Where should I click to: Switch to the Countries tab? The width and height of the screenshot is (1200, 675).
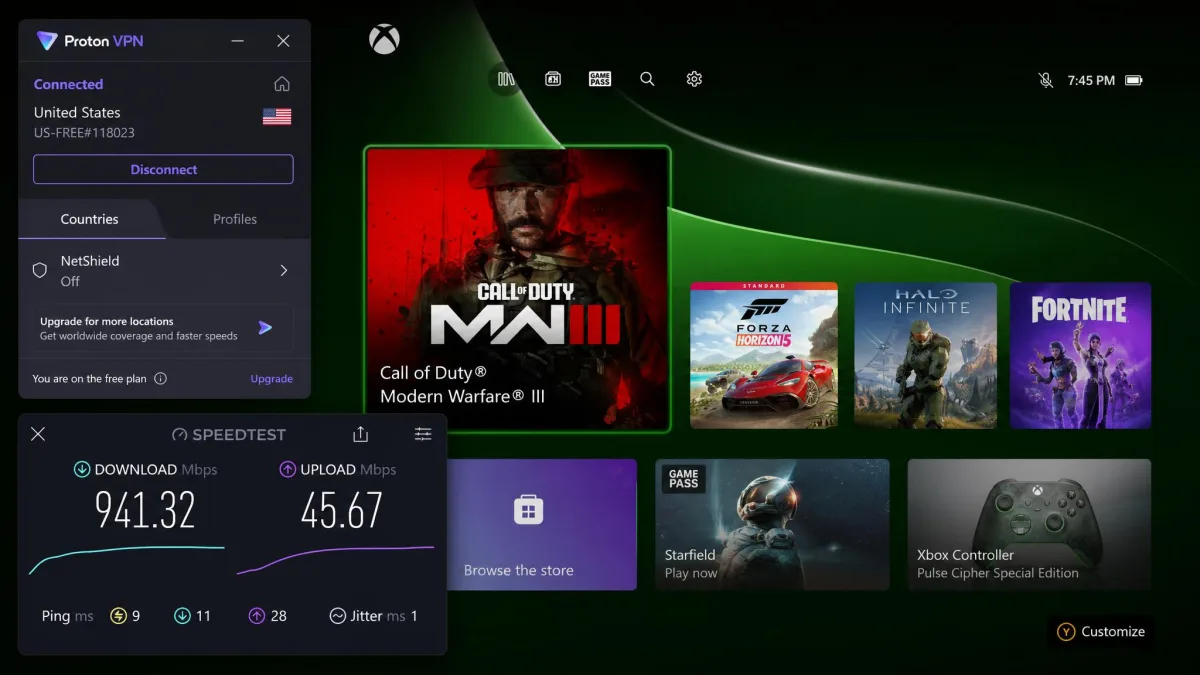click(90, 219)
